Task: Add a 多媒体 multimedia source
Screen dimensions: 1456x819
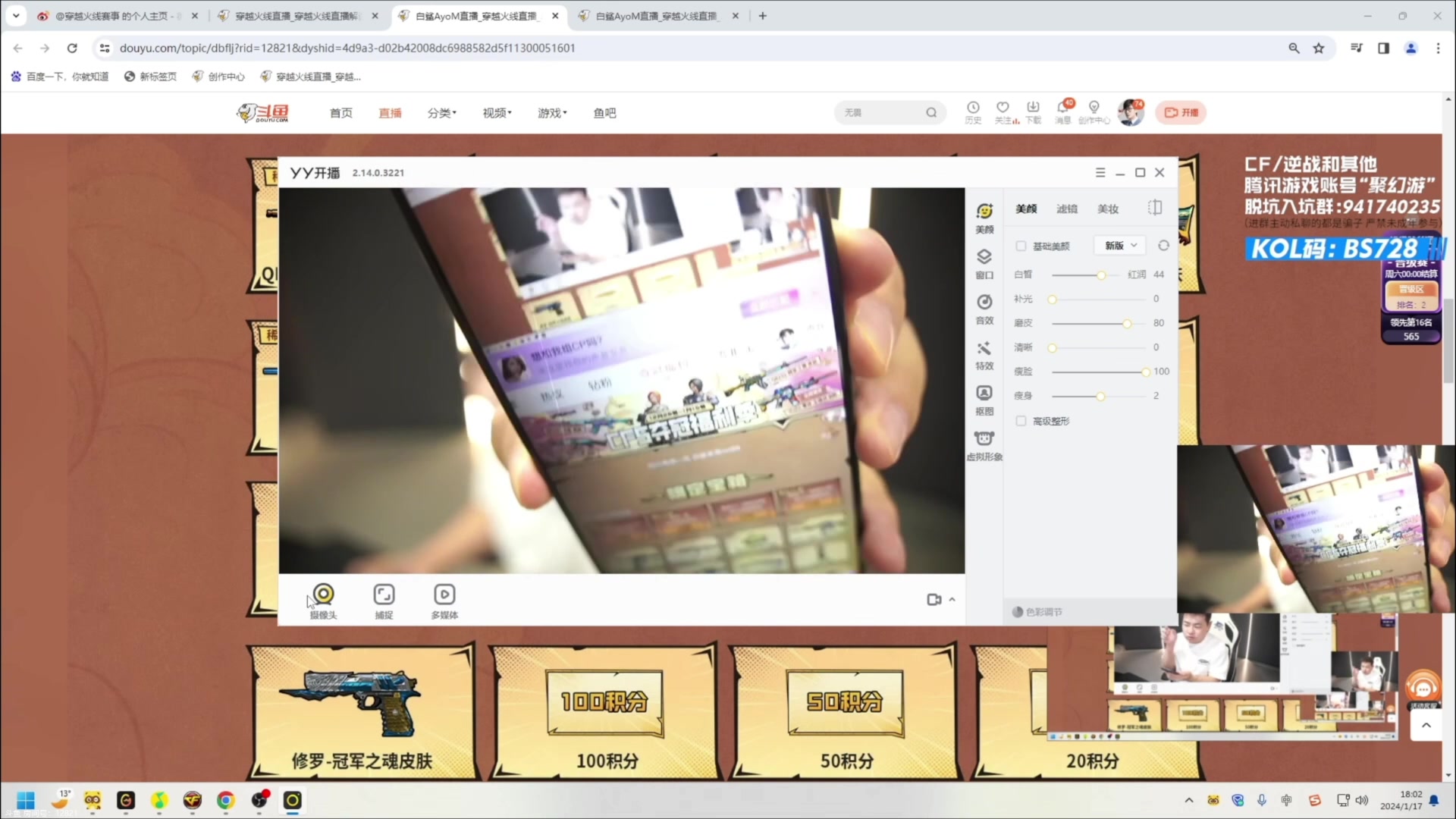Action: click(444, 601)
